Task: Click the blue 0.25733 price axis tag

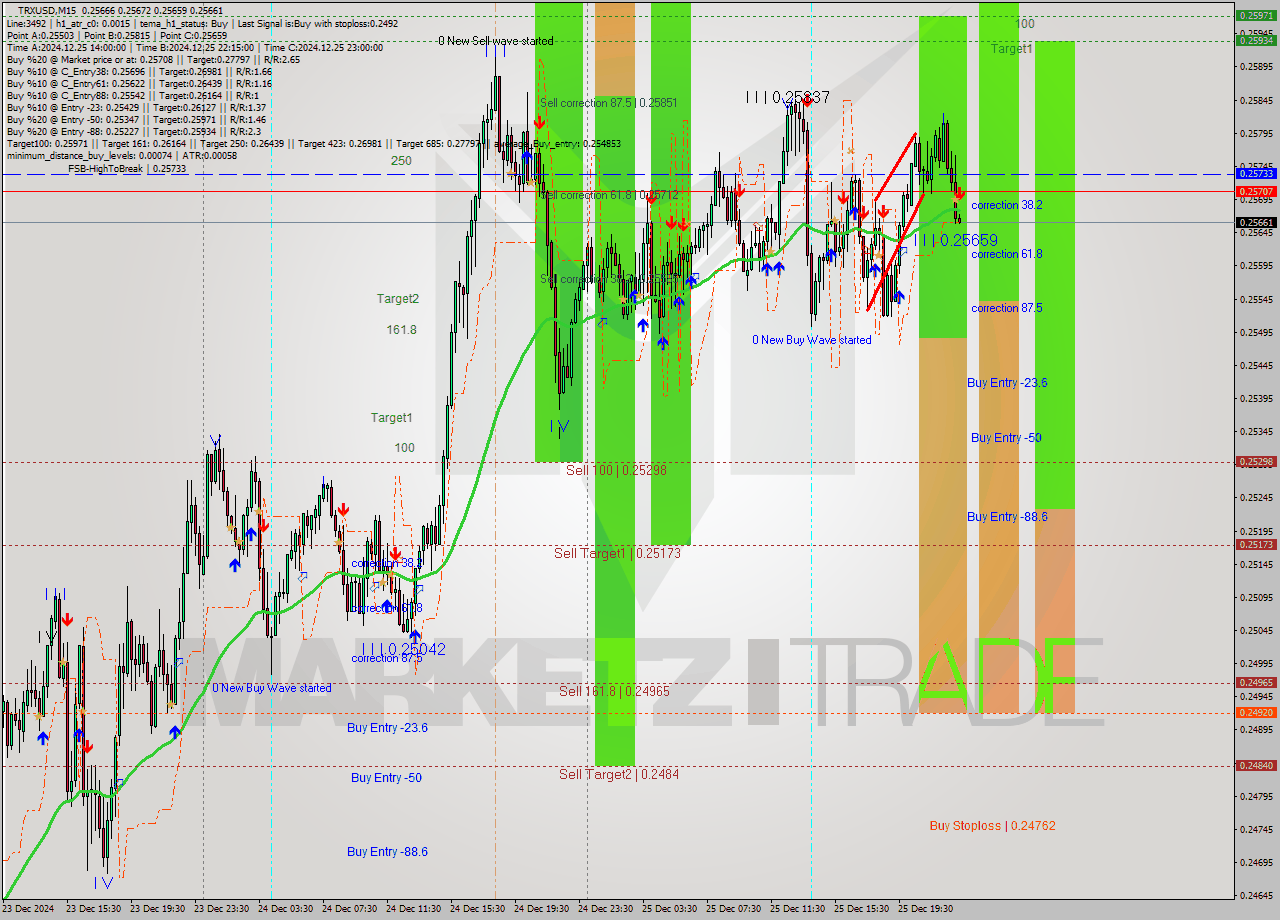Action: click(x=1256, y=174)
